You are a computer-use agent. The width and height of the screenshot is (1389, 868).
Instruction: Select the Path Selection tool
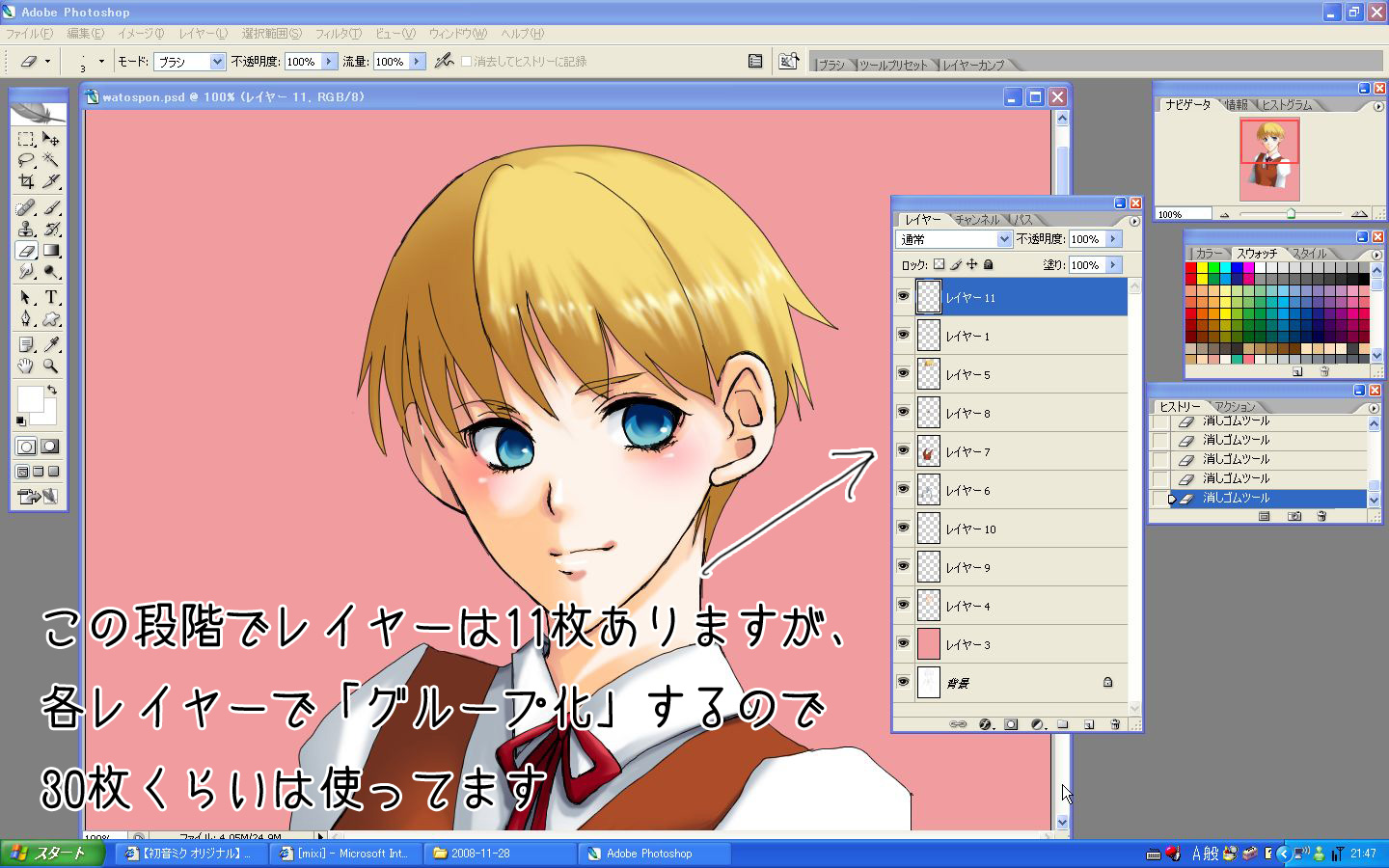[26, 297]
